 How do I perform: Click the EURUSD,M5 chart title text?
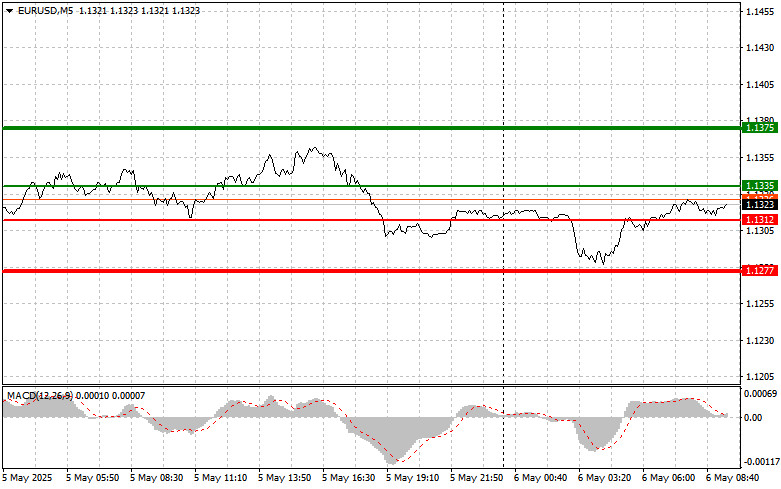pyautogui.click(x=45, y=10)
